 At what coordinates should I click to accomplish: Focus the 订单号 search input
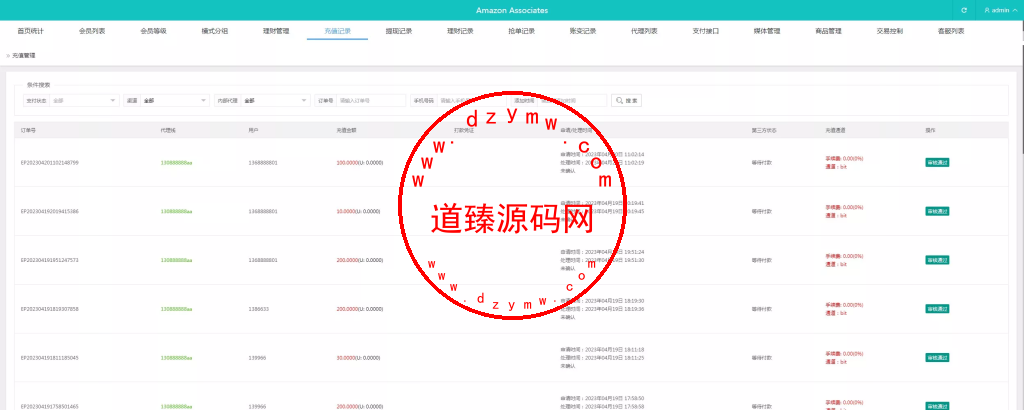[x=371, y=101]
